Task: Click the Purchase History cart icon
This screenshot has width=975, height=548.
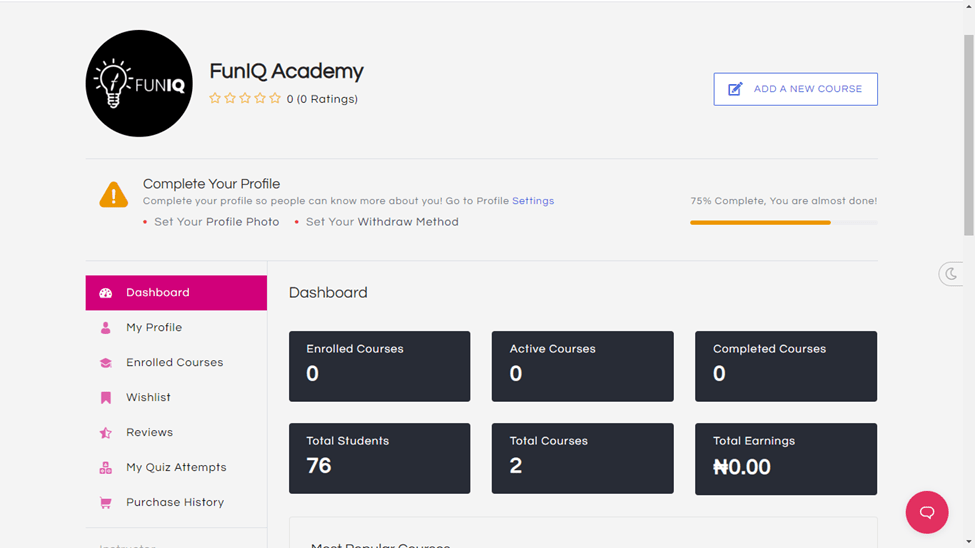Action: point(106,503)
